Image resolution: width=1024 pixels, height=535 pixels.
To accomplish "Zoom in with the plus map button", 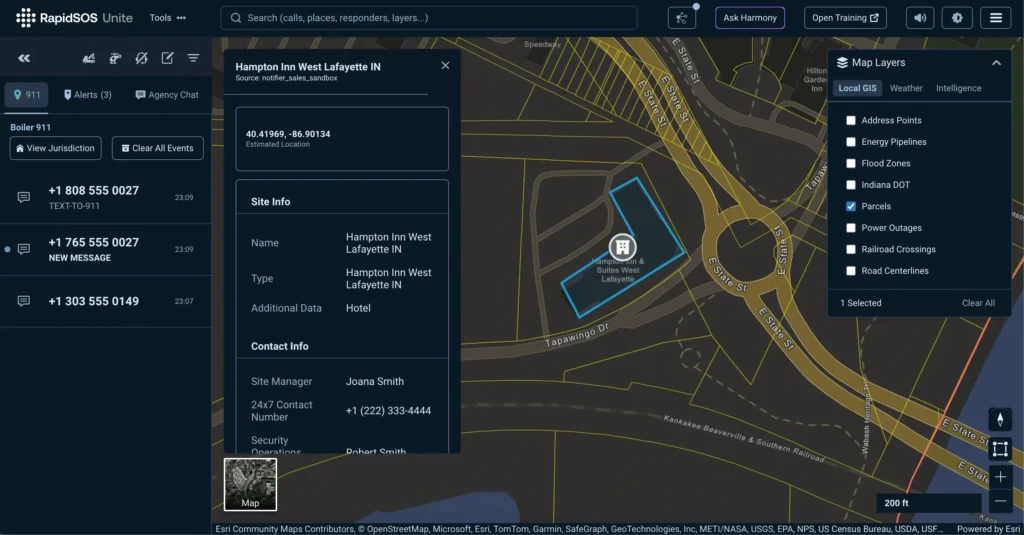I will [x=1000, y=477].
